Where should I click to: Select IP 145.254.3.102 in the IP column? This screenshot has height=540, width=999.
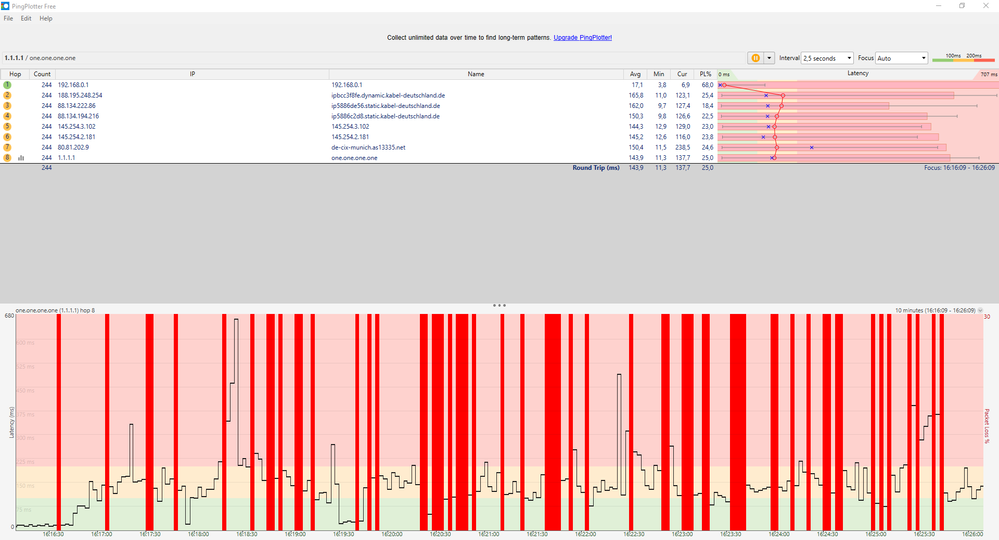76,126
